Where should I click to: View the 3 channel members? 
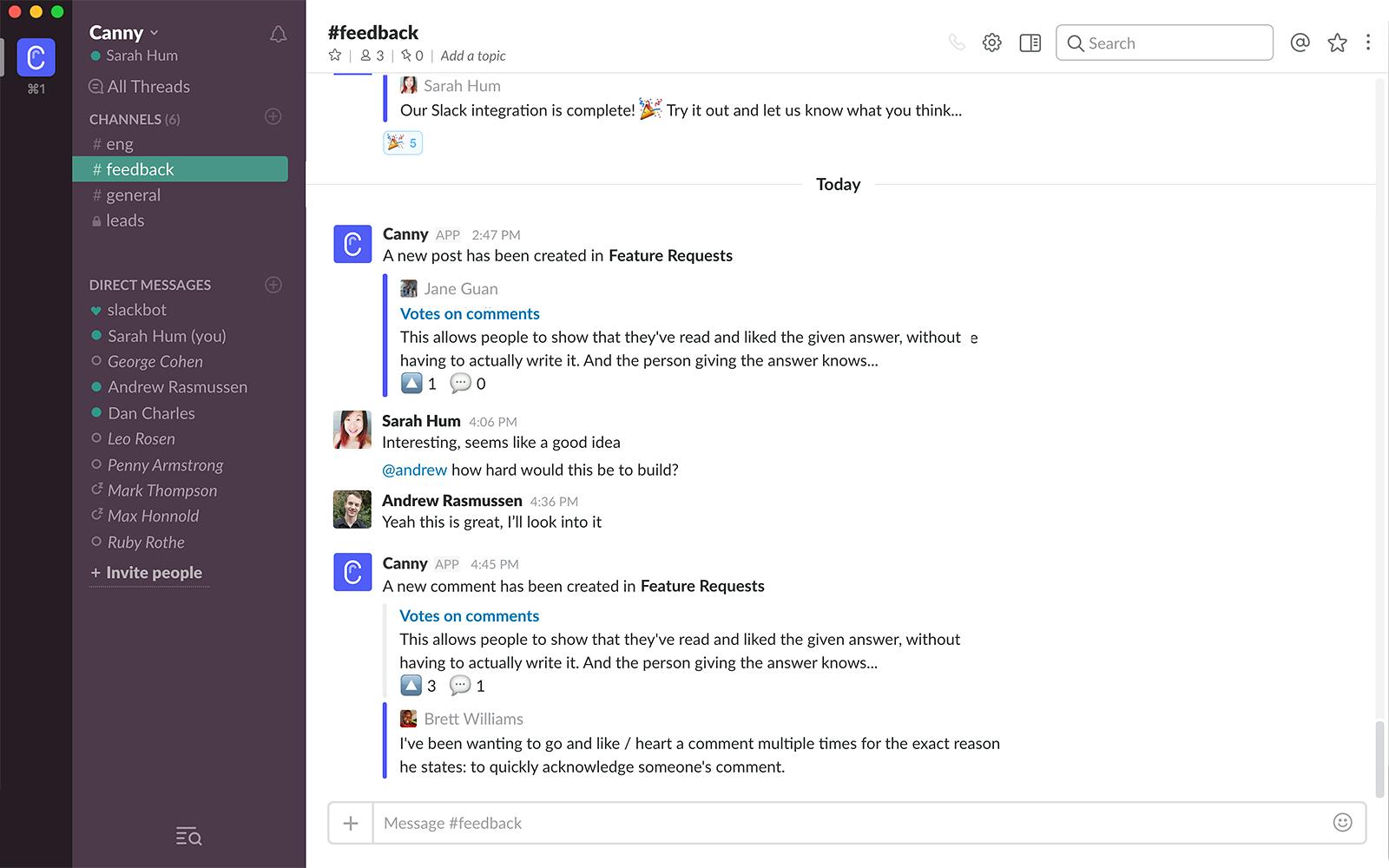[372, 56]
